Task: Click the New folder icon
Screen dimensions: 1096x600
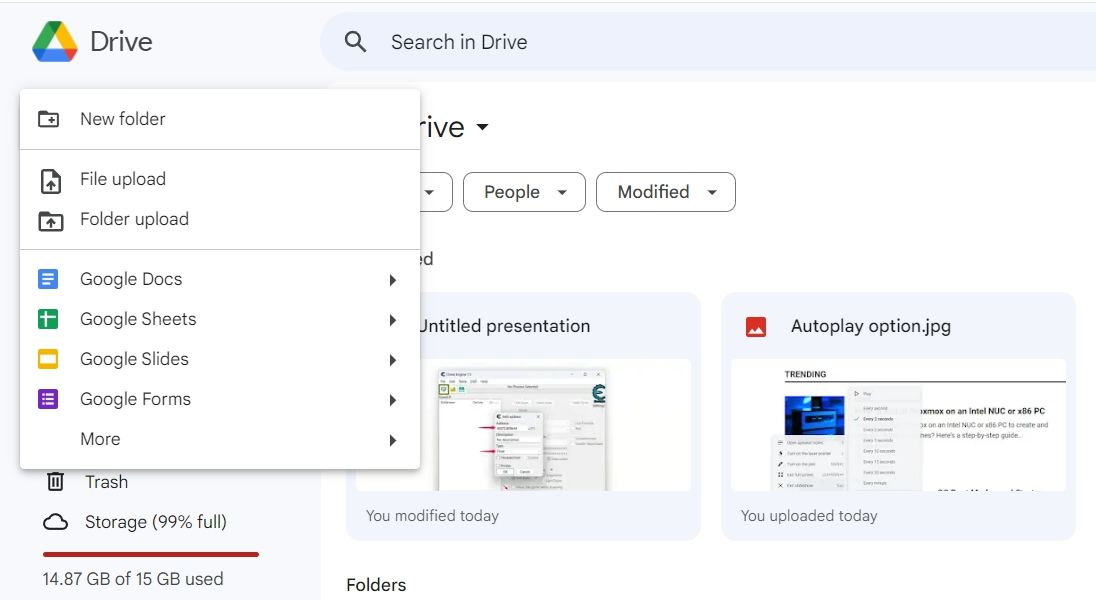Action: (47, 118)
